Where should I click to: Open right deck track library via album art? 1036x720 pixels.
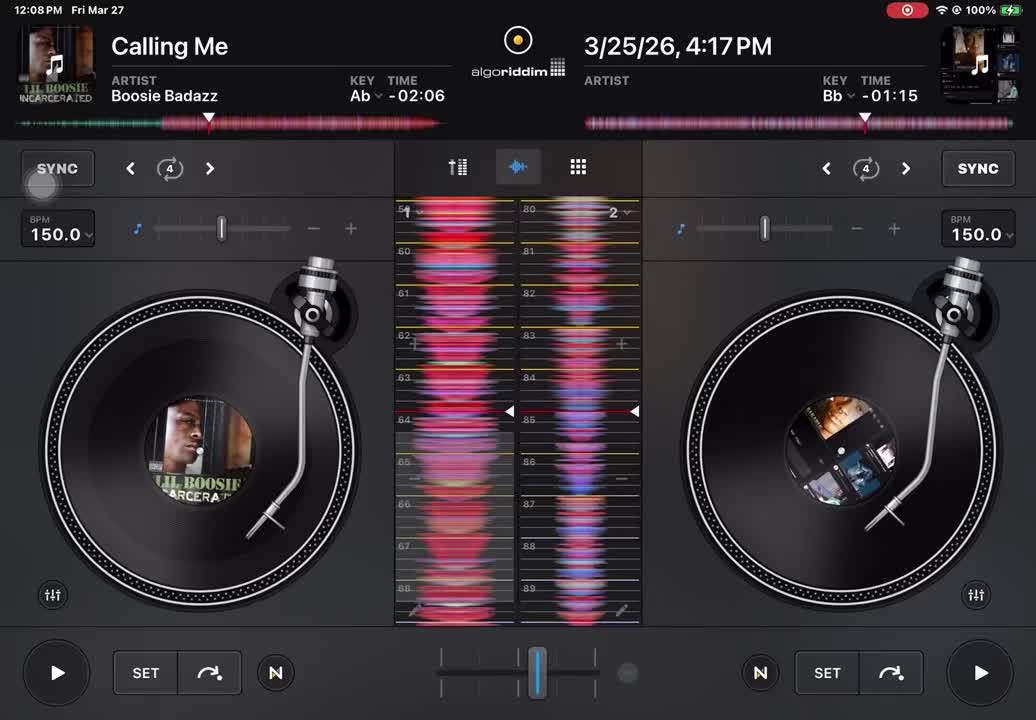pos(979,65)
